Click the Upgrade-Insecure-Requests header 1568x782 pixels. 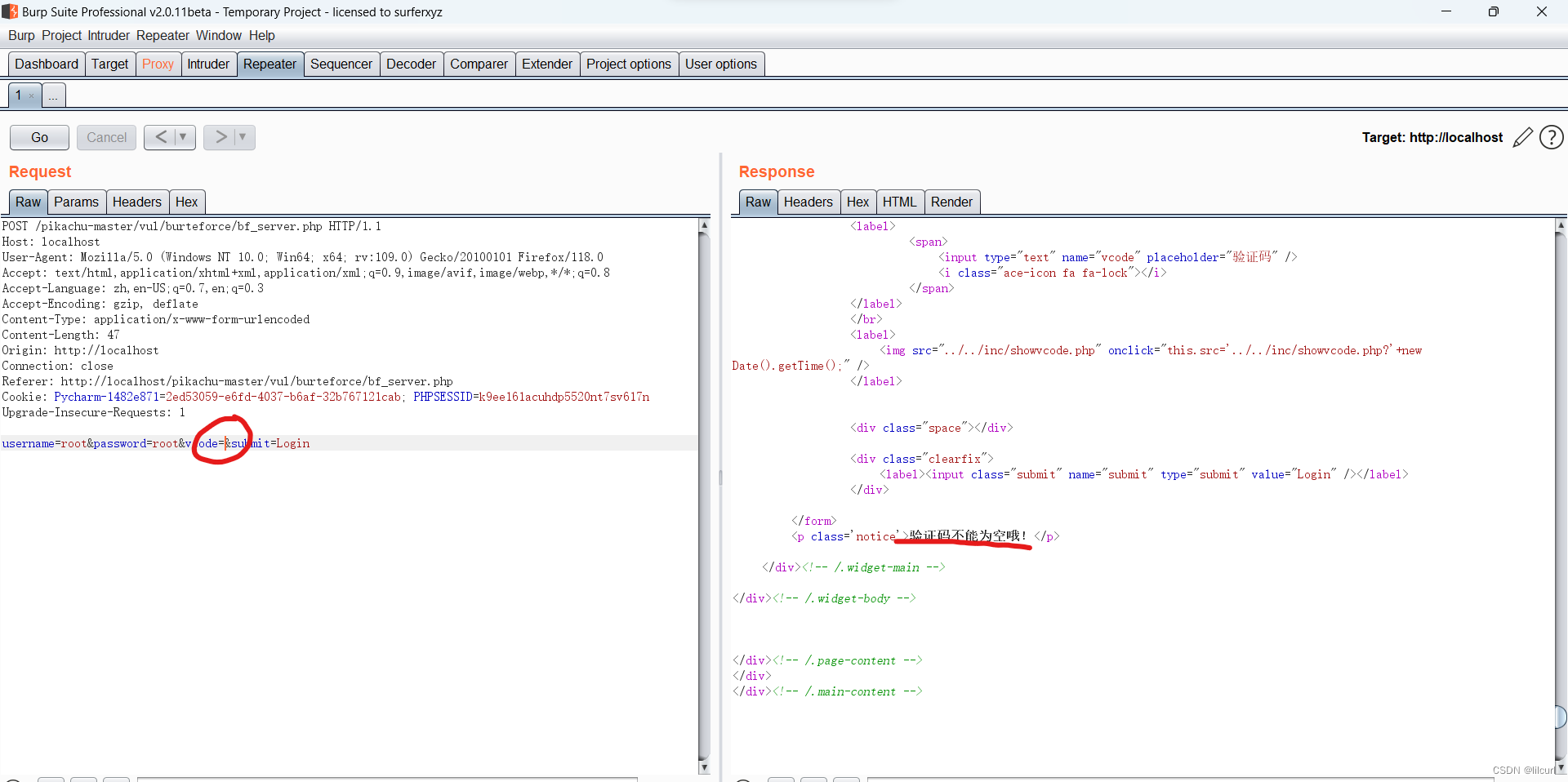pos(93,412)
